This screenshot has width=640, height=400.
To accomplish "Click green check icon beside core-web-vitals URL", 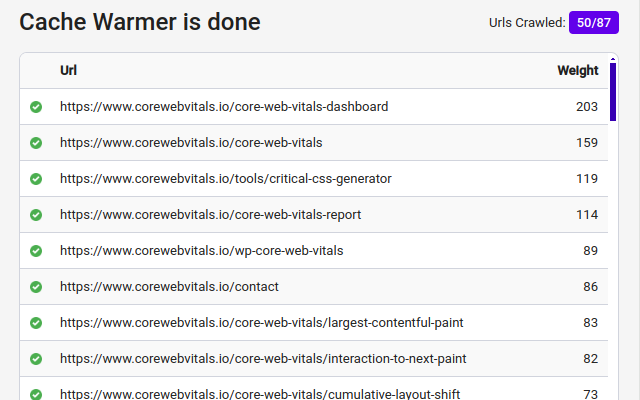I will (36, 143).
